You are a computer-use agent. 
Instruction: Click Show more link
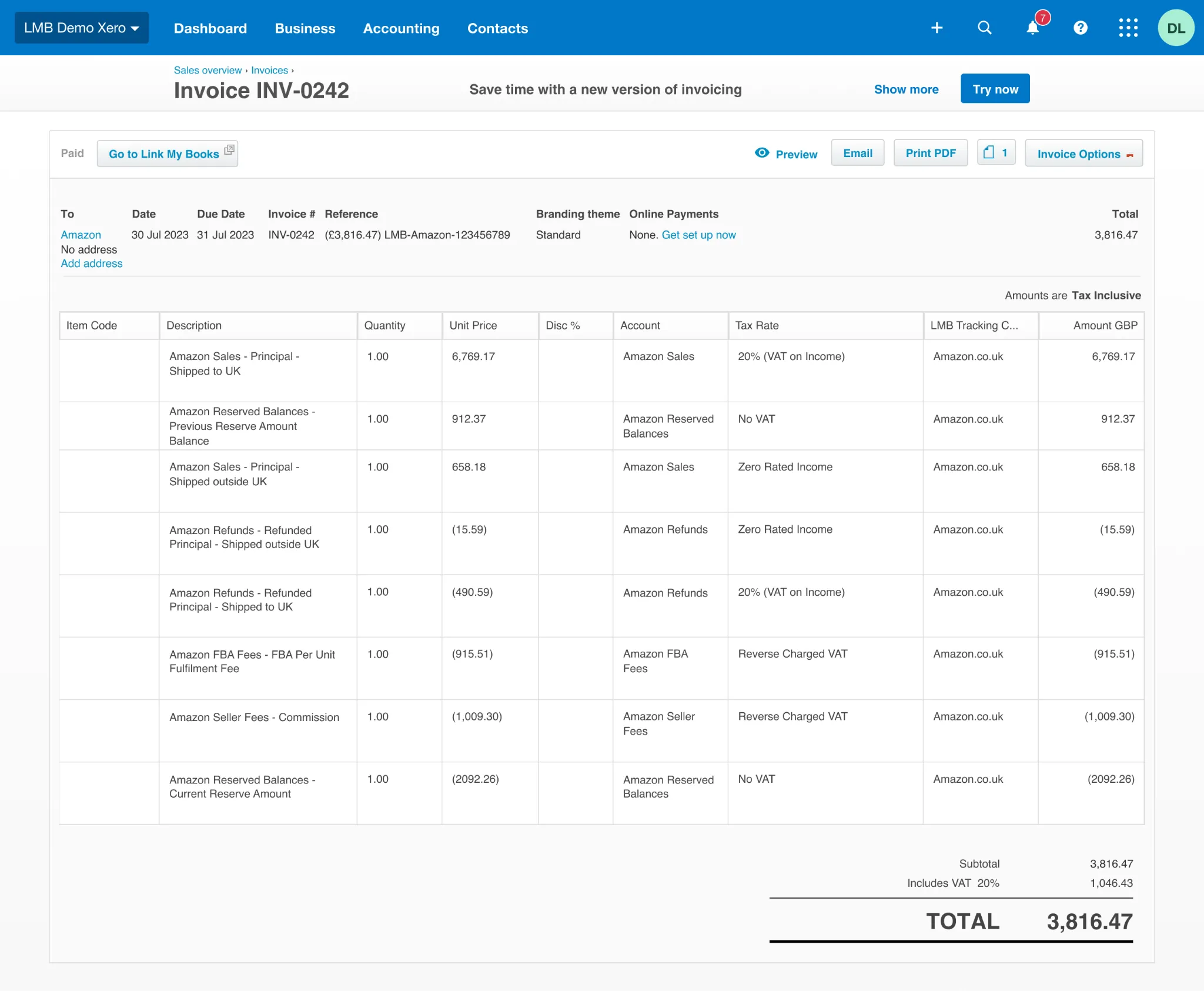tap(906, 89)
